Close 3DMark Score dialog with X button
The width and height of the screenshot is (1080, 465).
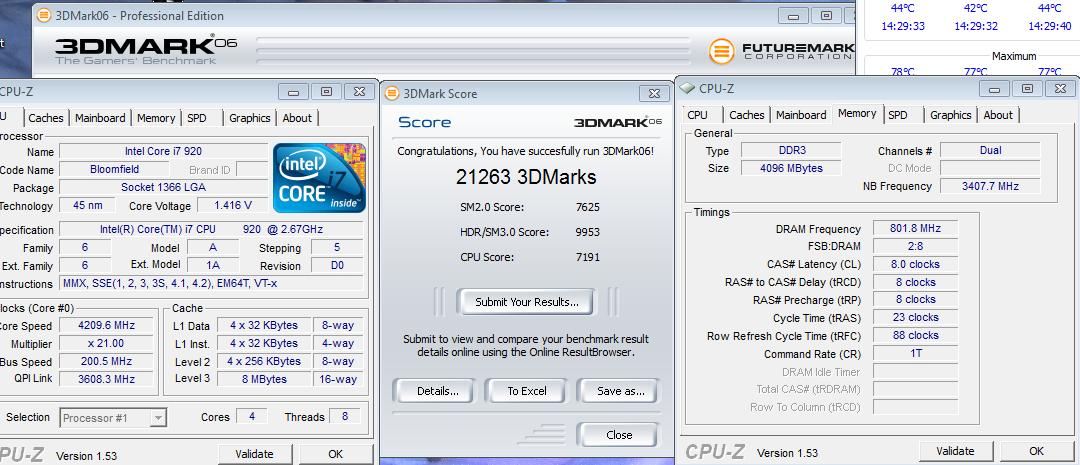[654, 94]
